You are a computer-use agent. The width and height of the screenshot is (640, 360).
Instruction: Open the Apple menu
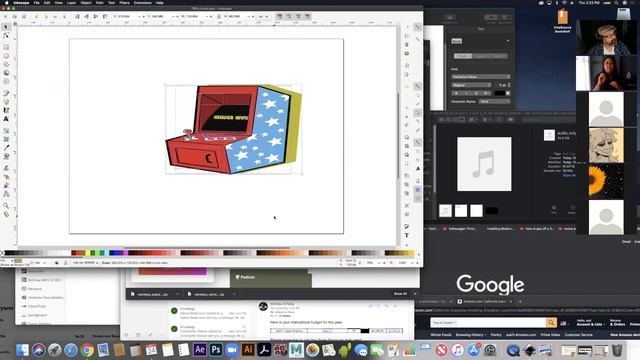tap(7, 3)
